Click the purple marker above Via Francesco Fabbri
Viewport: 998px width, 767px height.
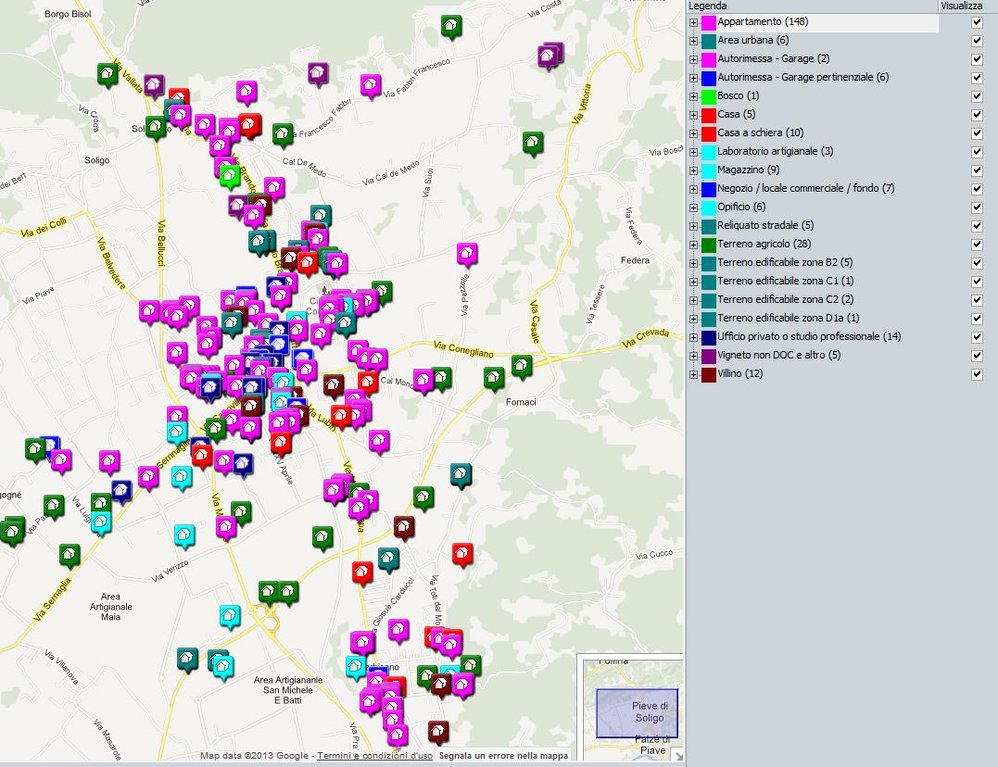click(318, 73)
